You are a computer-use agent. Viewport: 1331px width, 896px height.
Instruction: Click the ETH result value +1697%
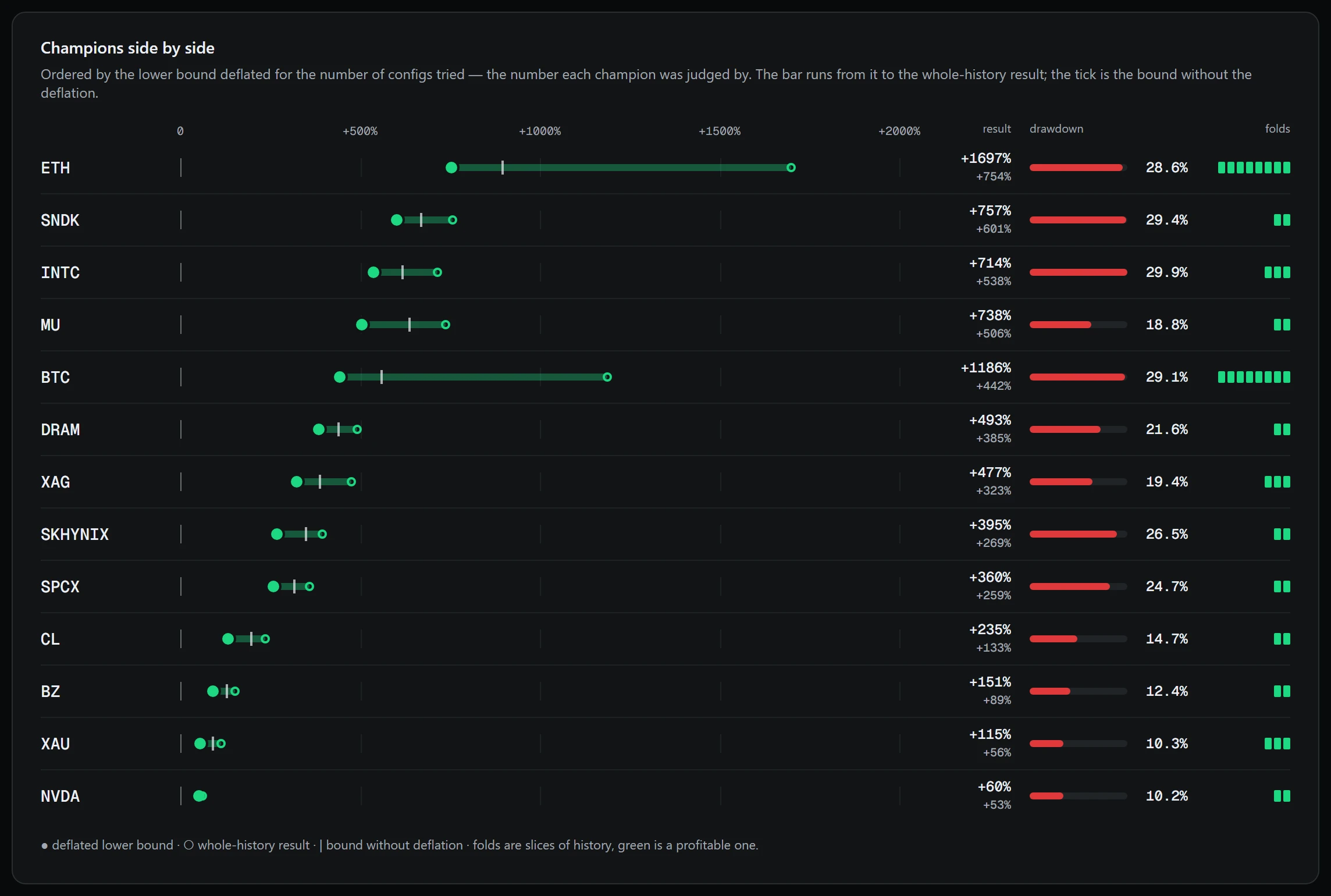click(x=986, y=158)
